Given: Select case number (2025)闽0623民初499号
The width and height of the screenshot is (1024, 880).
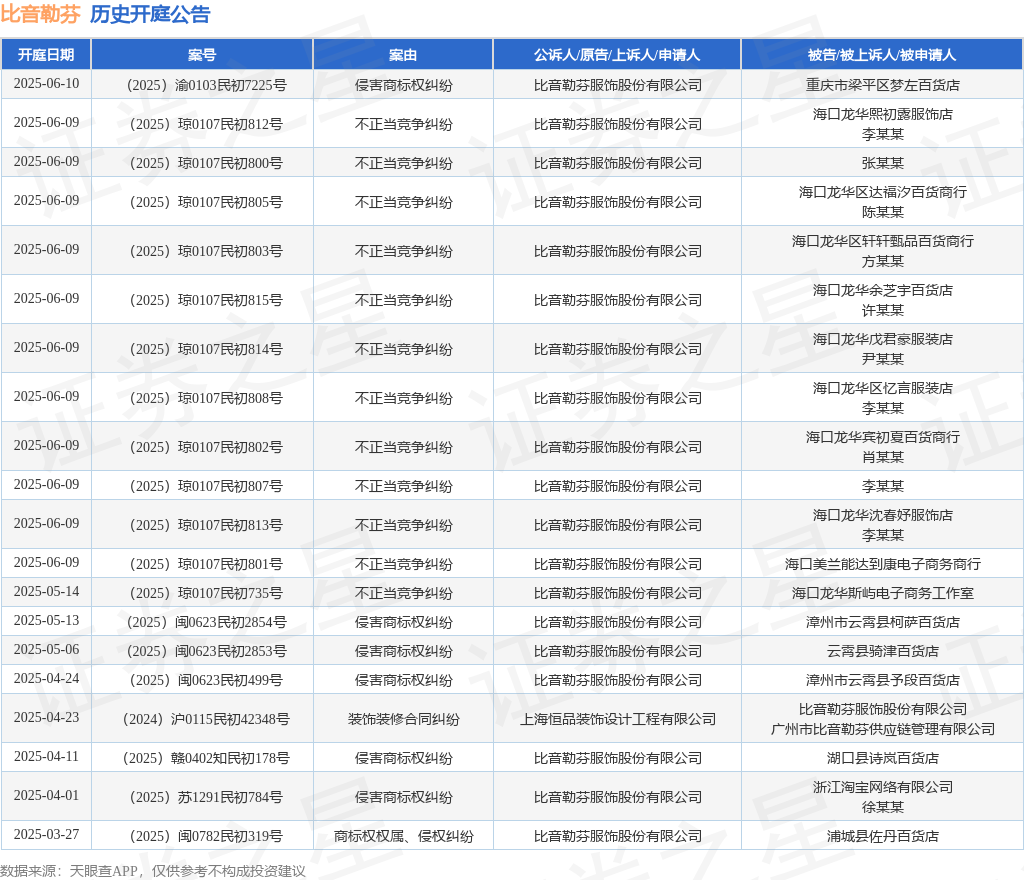Looking at the screenshot, I should coord(206,680).
